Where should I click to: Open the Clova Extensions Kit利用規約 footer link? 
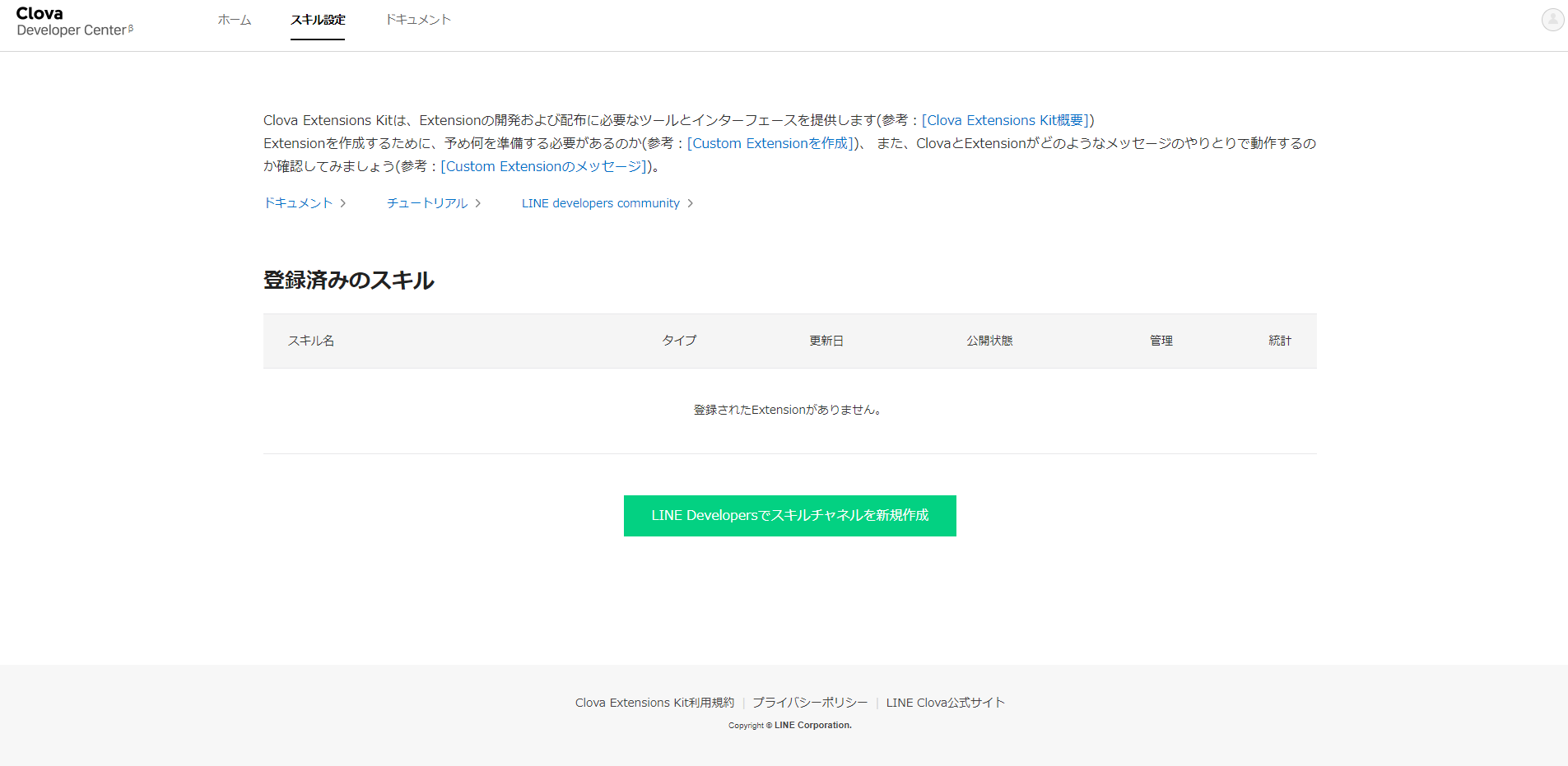point(654,703)
